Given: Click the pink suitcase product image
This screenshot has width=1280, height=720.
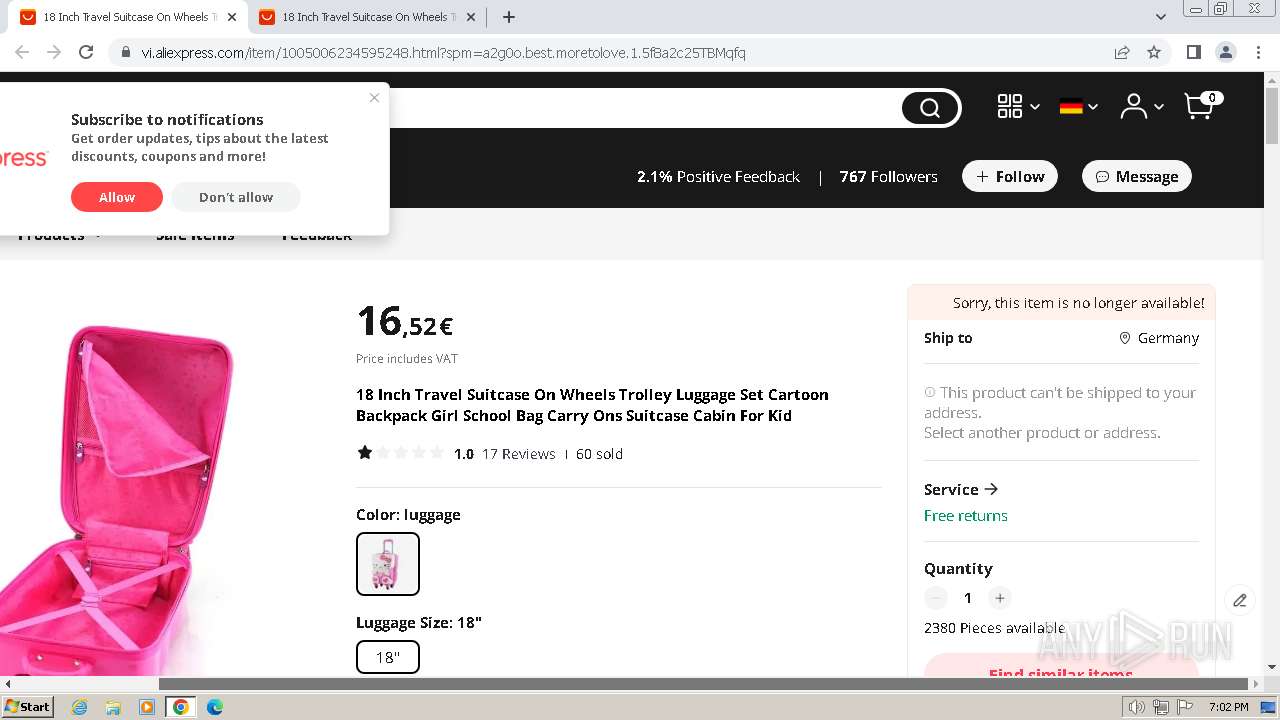Looking at the screenshot, I should [x=117, y=500].
